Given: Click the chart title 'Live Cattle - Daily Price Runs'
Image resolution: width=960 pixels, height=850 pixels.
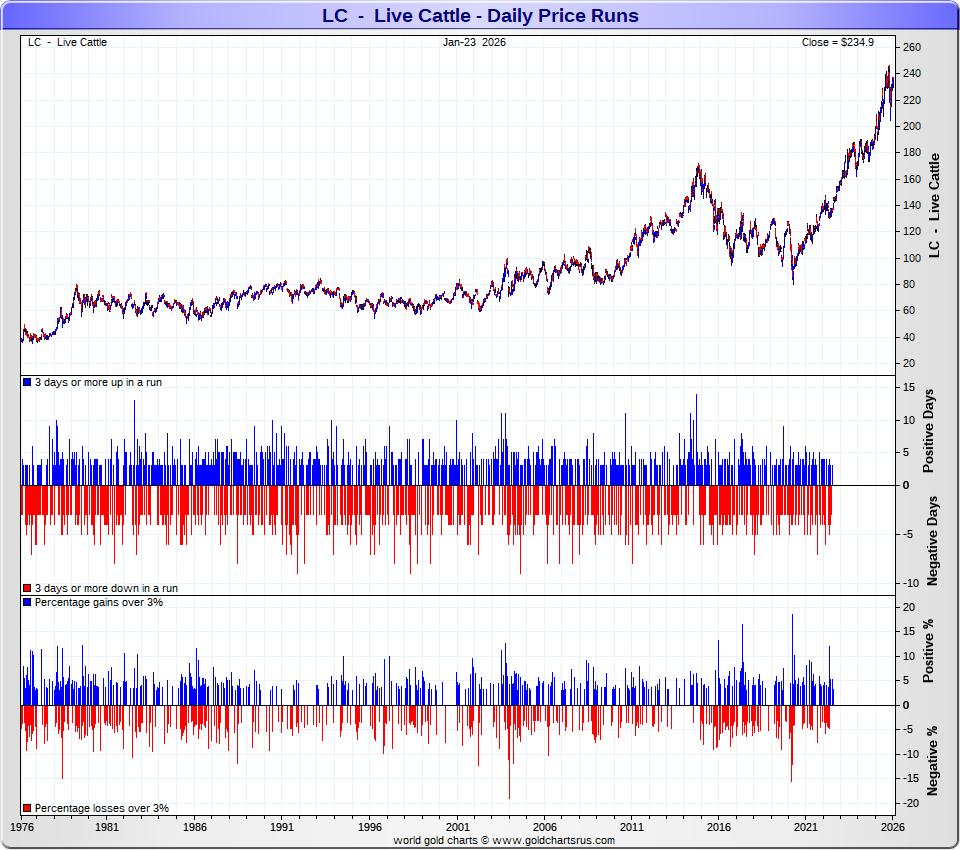Looking at the screenshot, I should [x=480, y=16].
